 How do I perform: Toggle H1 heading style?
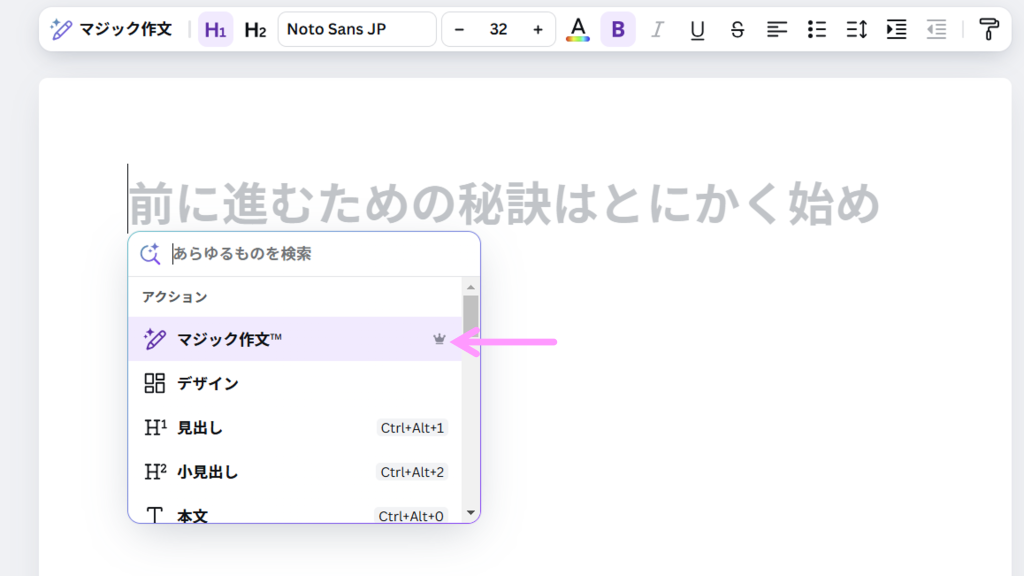click(214, 30)
